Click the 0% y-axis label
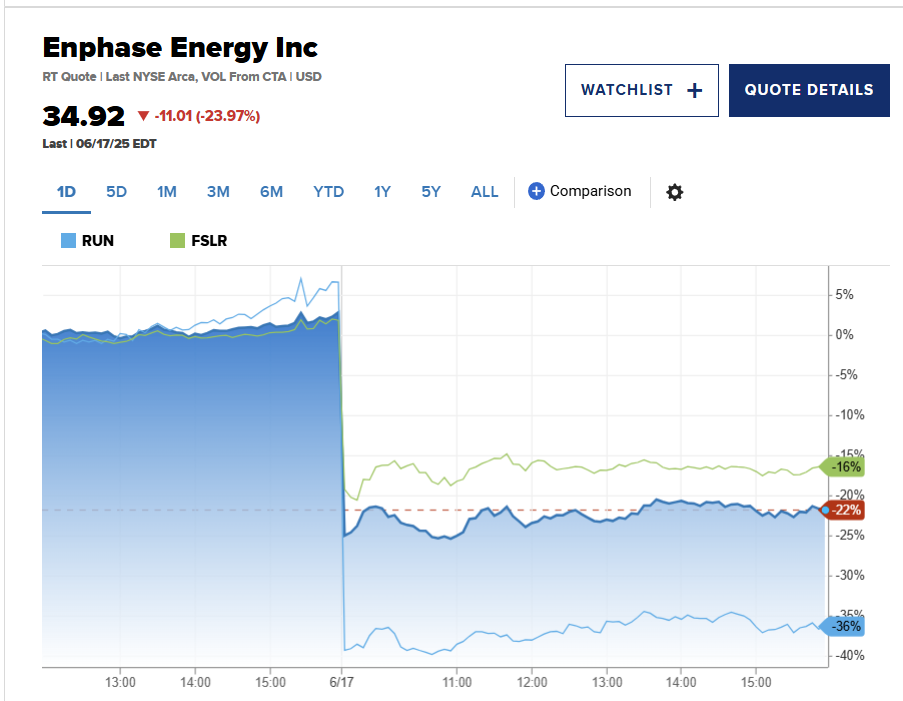 [x=844, y=335]
